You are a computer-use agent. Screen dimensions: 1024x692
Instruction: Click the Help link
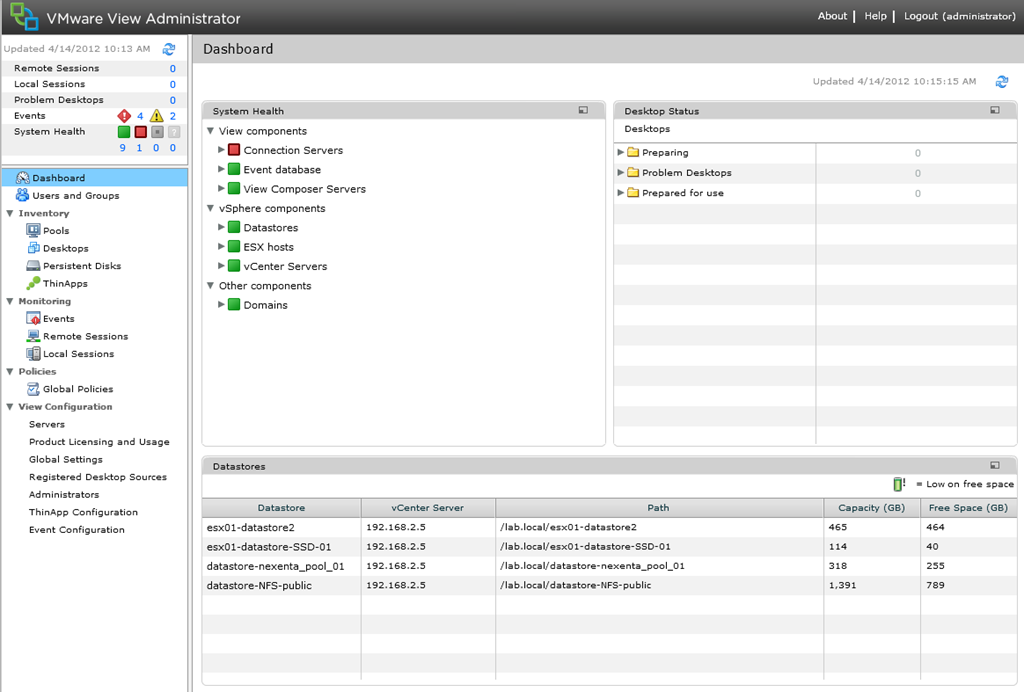pos(876,16)
